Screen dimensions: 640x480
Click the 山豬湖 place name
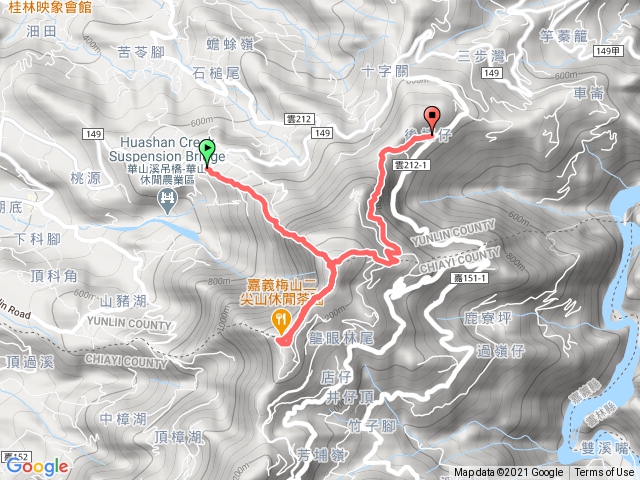[x=123, y=302]
